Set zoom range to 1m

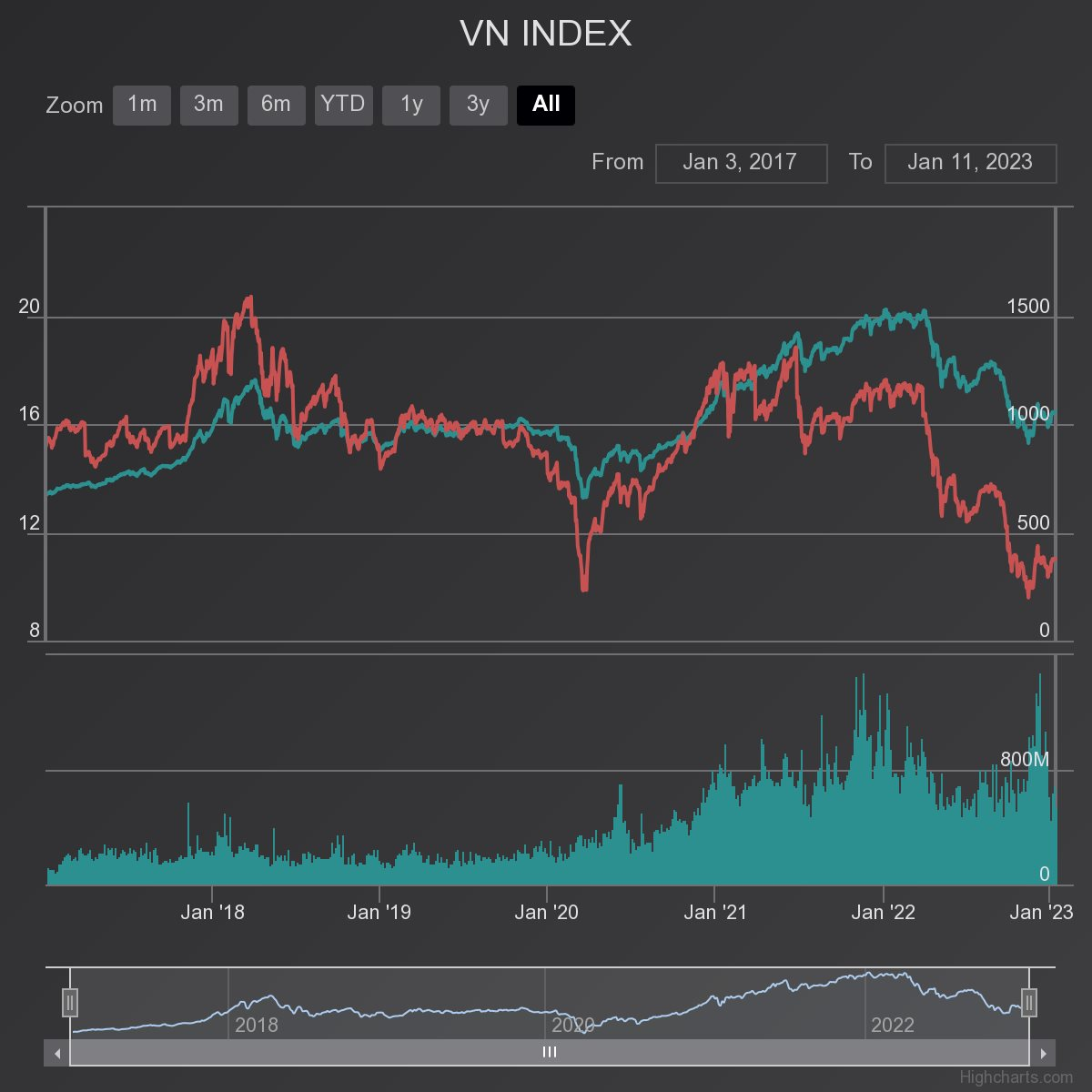[x=141, y=105]
